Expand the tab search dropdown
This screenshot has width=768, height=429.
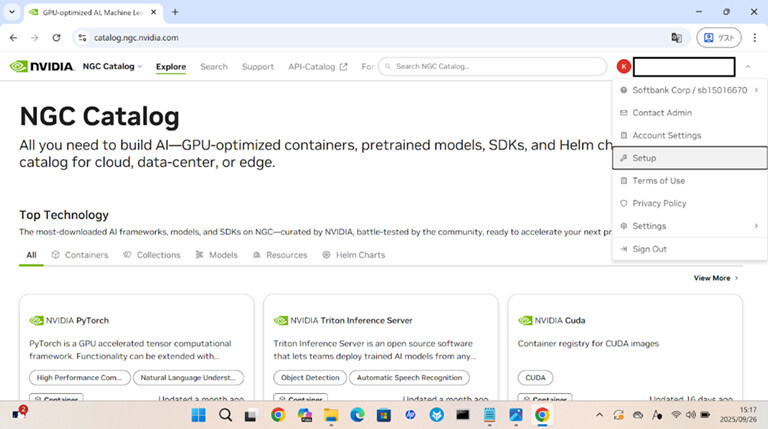12,12
